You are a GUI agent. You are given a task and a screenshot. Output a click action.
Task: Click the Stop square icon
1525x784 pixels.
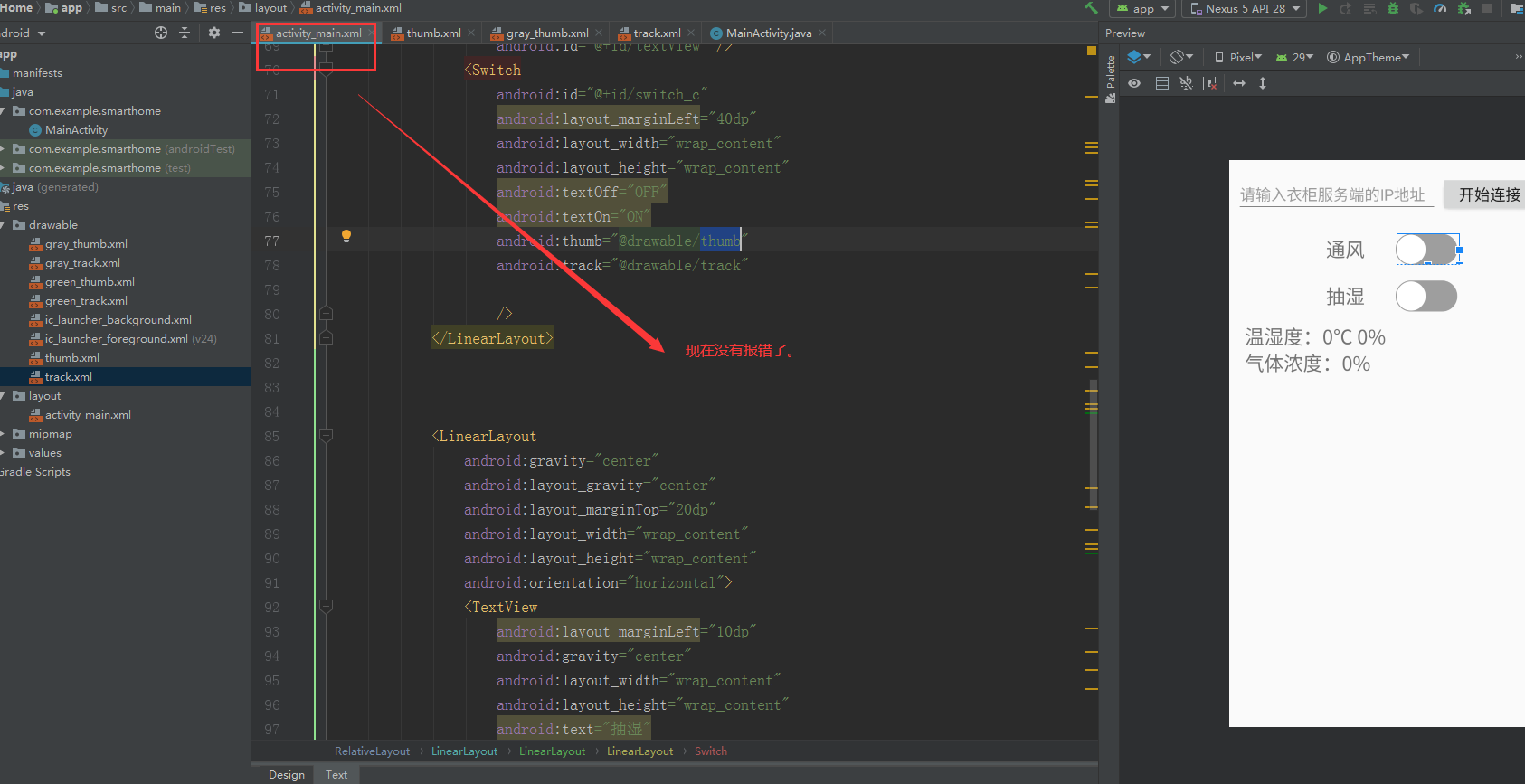tap(1487, 8)
